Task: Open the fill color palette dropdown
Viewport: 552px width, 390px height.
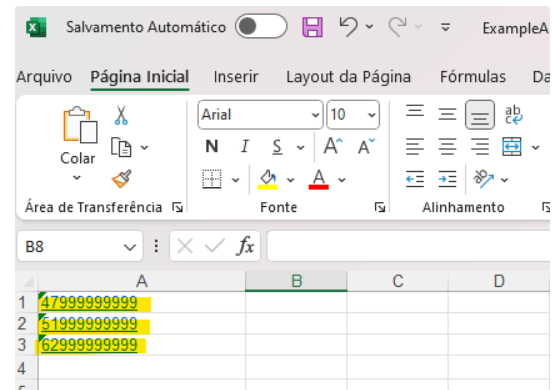Action: click(x=290, y=180)
